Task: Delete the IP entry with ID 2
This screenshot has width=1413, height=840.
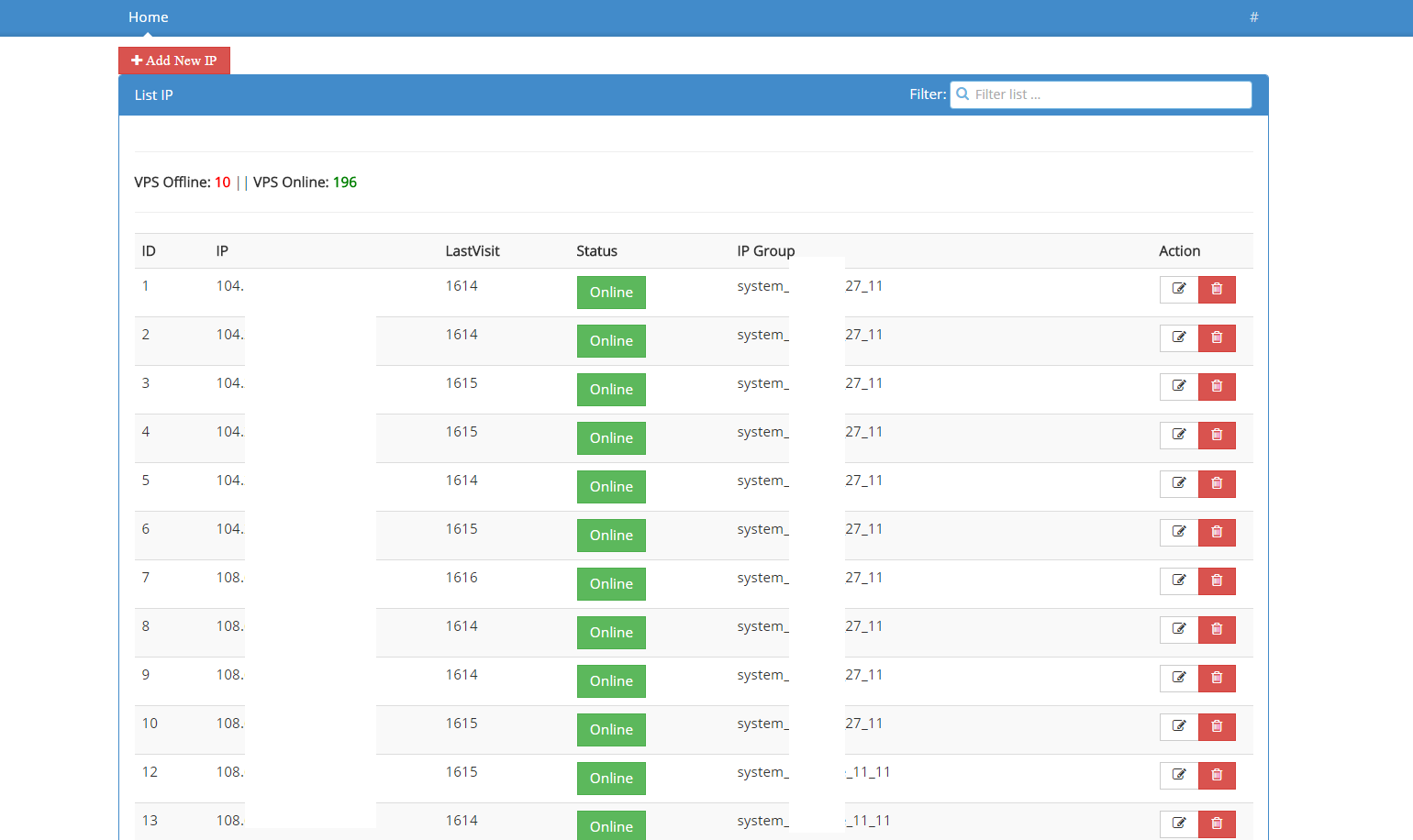Action: 1217,338
